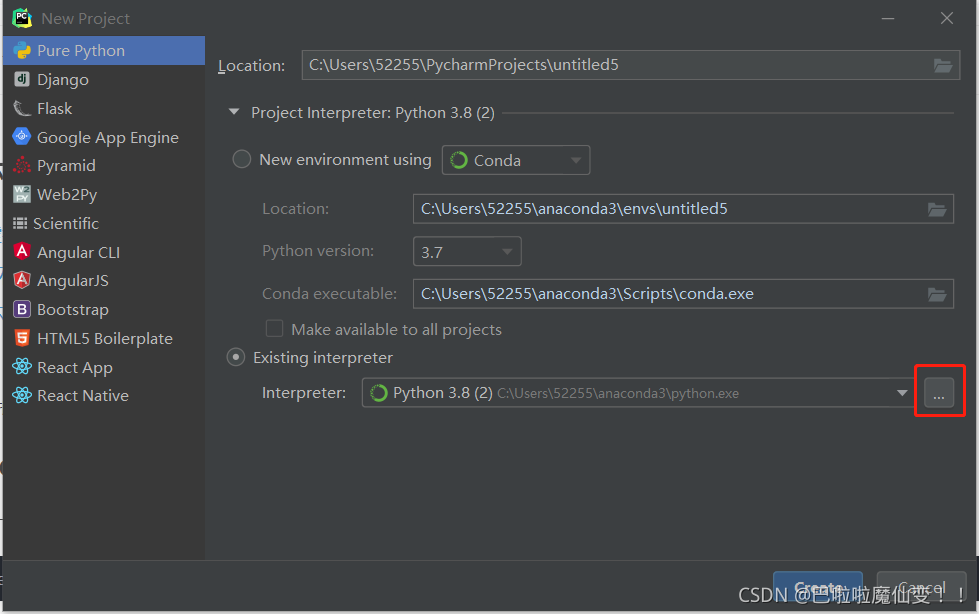979x614 pixels.
Task: Select the Scientific project icon
Action: [20, 223]
